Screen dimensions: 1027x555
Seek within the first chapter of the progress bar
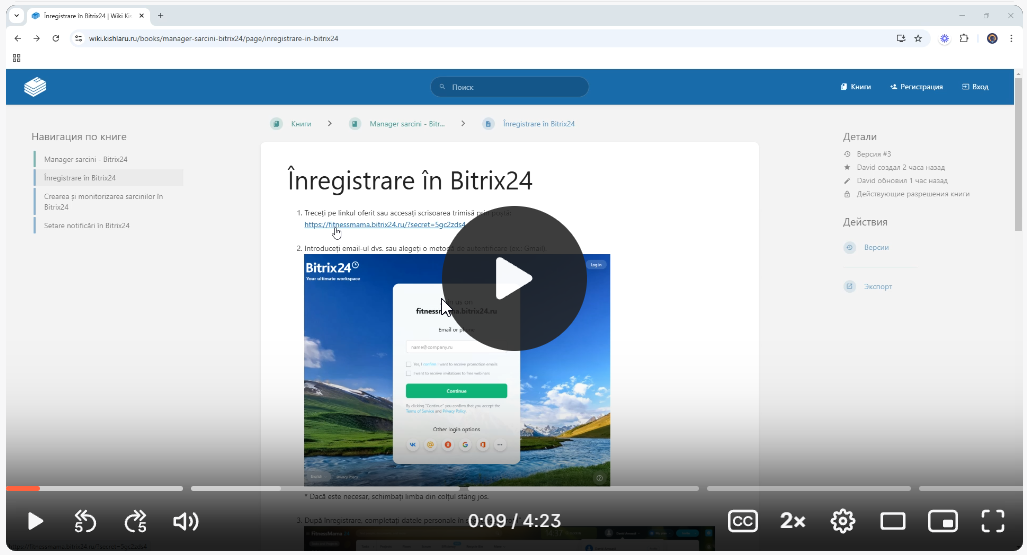94,488
